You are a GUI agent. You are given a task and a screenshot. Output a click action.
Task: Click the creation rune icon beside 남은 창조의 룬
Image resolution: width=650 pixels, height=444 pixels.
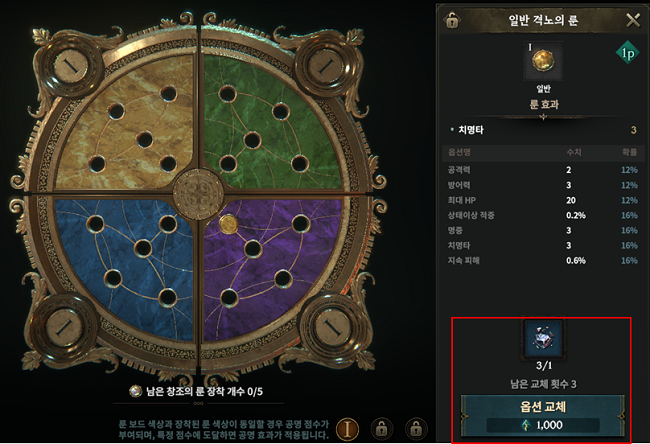(135, 391)
